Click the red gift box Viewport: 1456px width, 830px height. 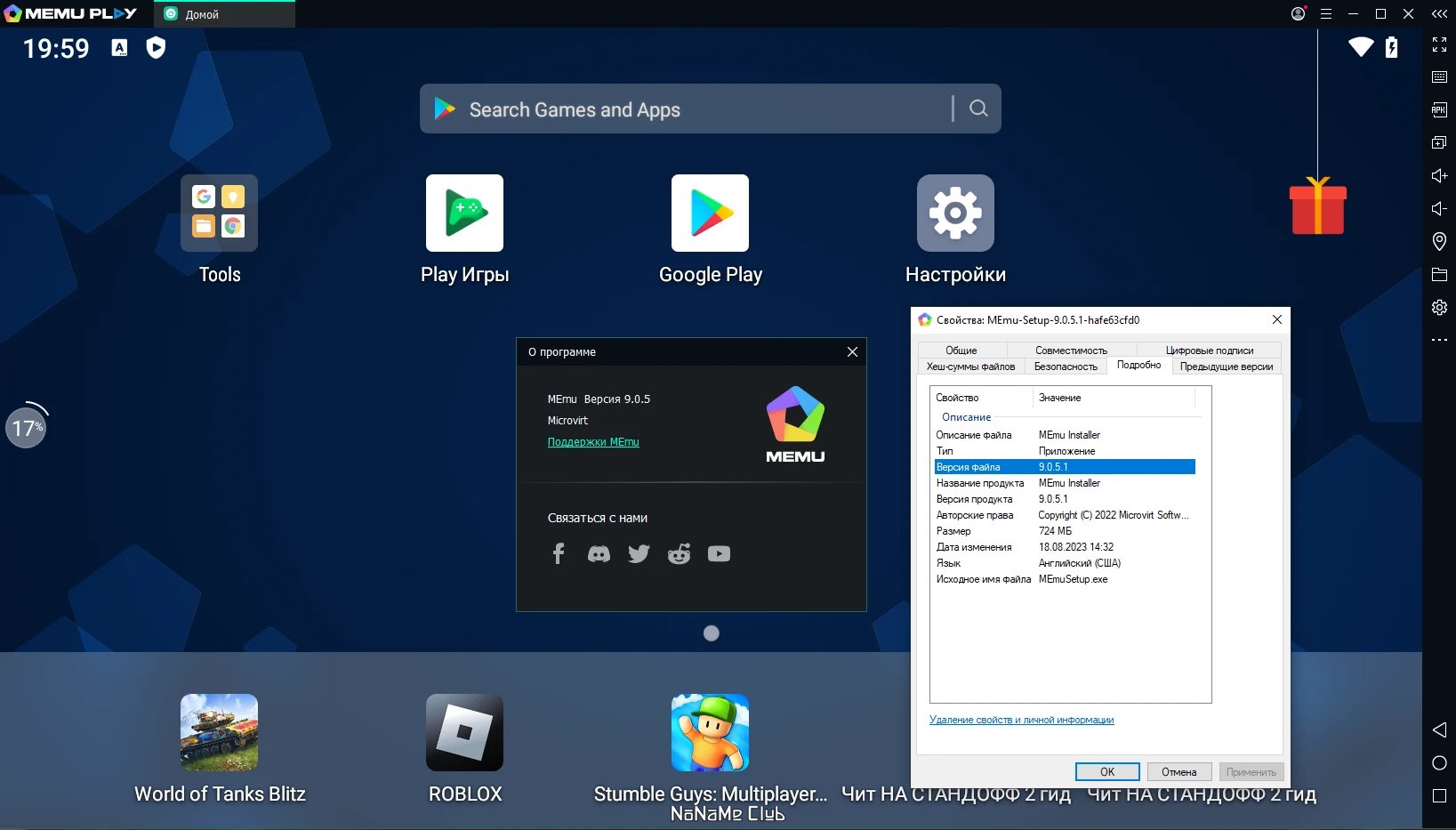[1317, 205]
